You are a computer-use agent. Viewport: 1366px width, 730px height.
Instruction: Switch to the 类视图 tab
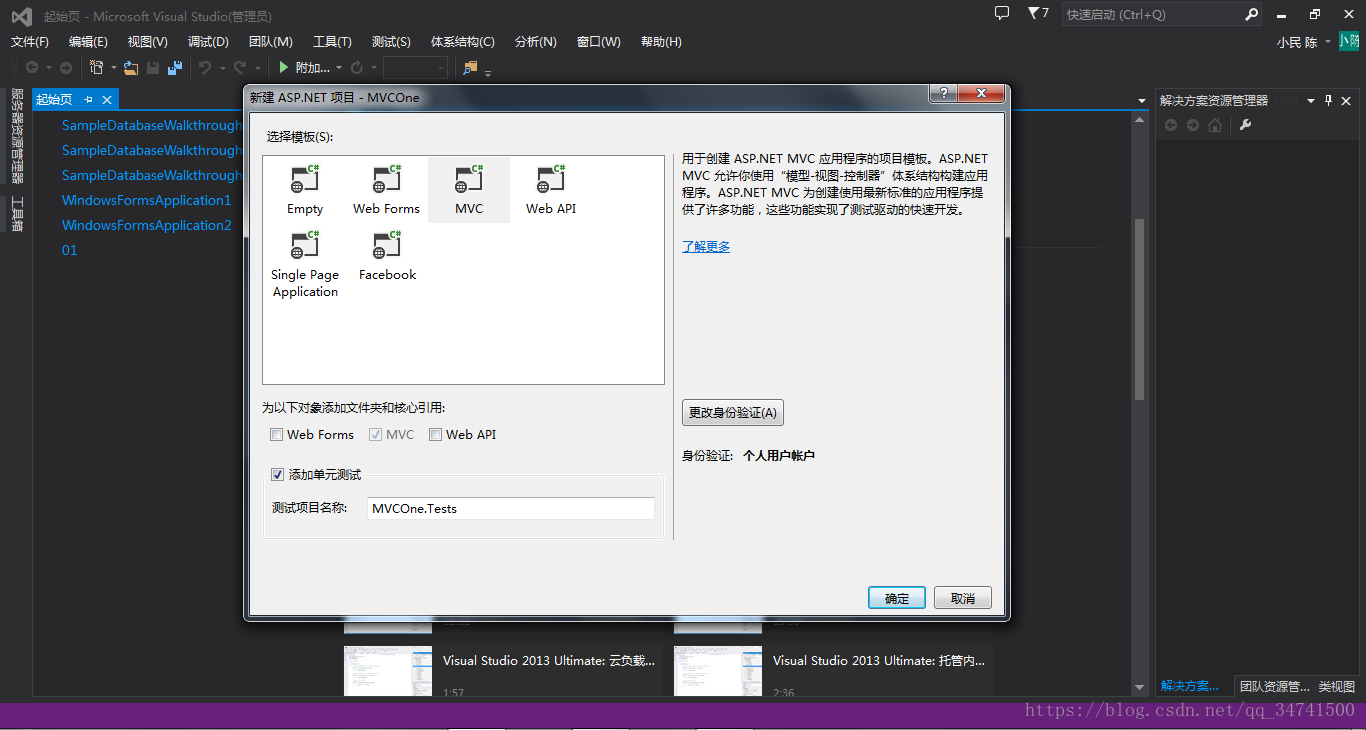tap(1336, 686)
